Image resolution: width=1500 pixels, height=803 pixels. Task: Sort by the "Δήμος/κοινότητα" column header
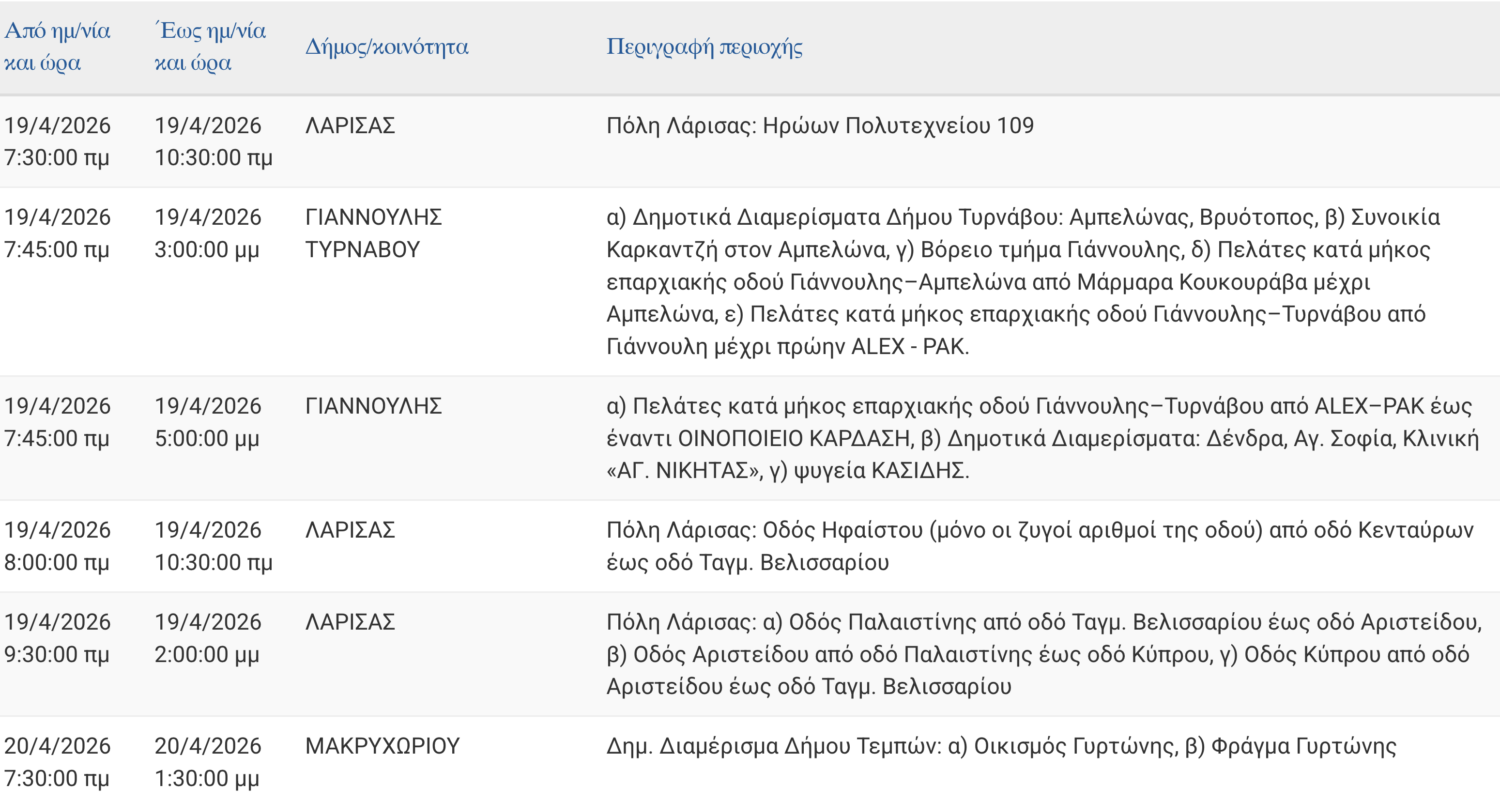[x=387, y=47]
